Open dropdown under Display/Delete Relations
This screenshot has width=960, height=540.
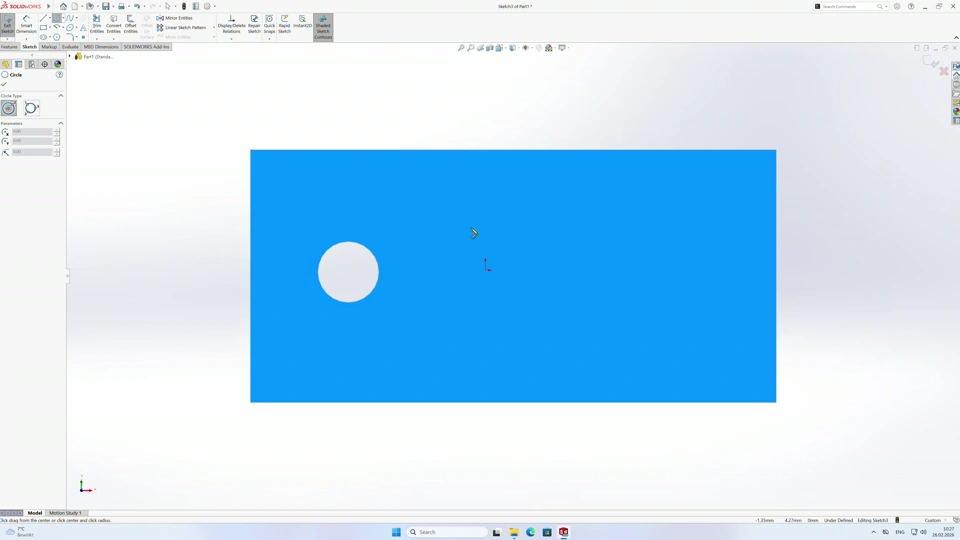(x=231, y=39)
